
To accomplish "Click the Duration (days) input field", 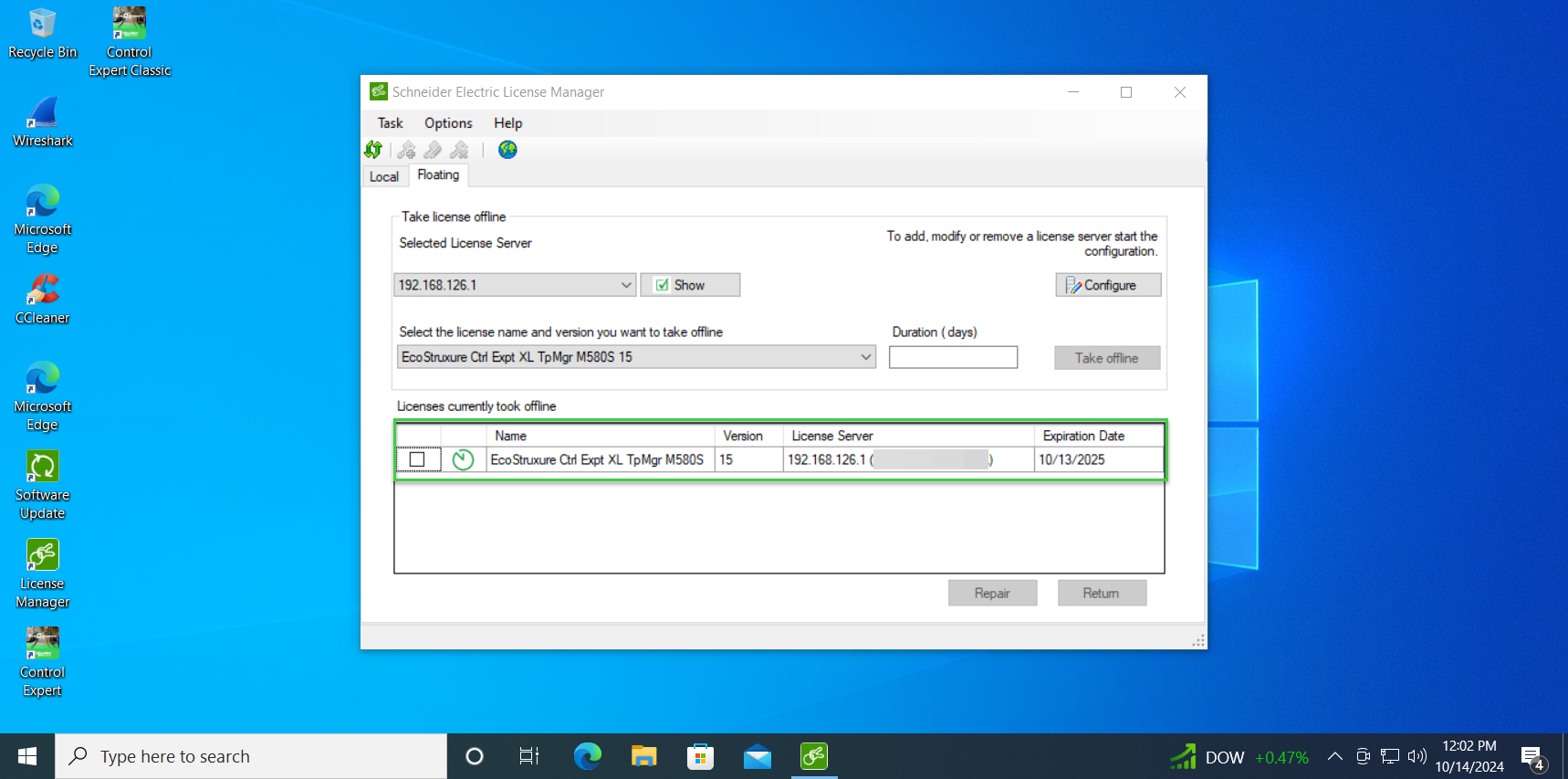I will (x=953, y=357).
